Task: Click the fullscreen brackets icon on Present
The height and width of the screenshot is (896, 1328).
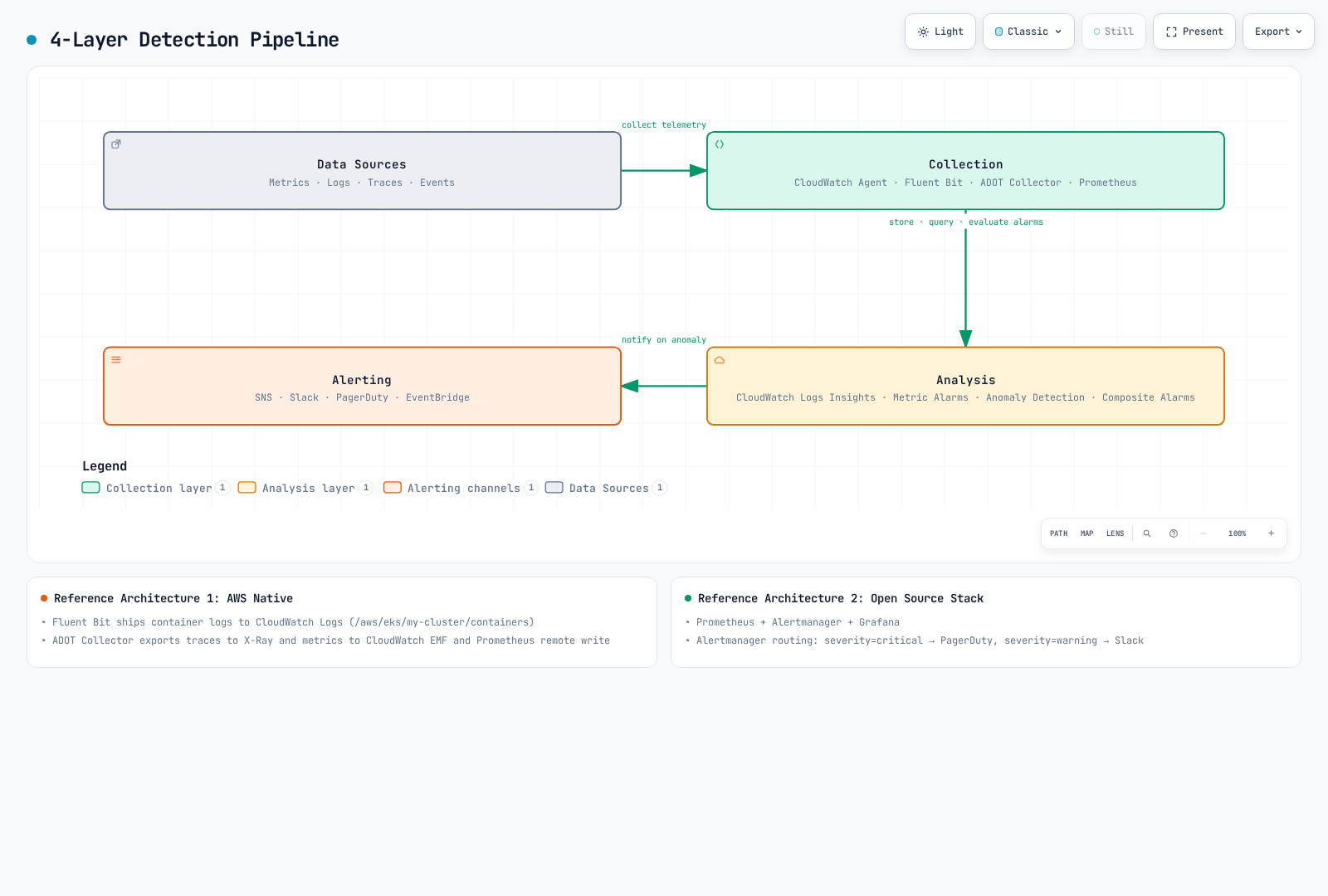Action: tap(1171, 32)
